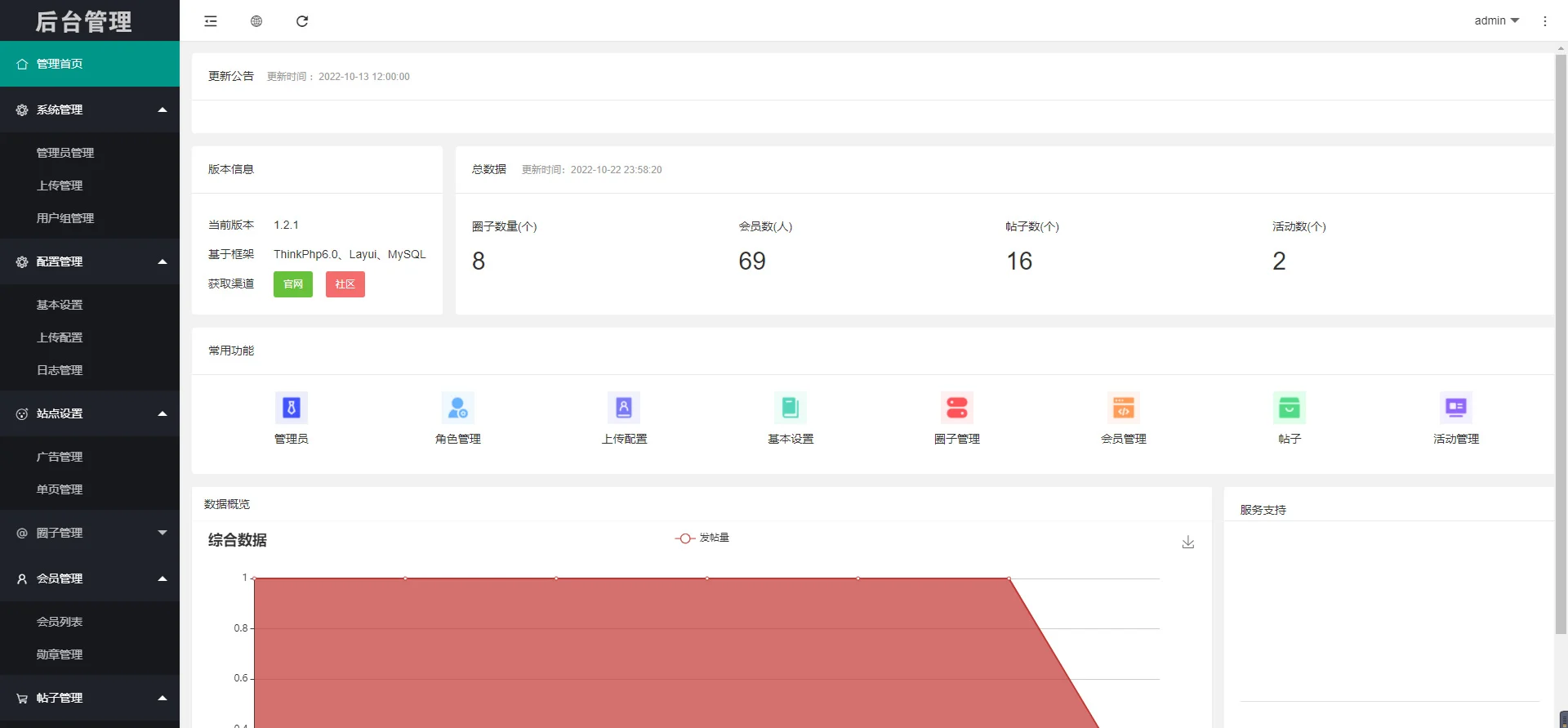Expand the 圈子管理 sidebar menu
This screenshot has width=1568, height=728.
point(90,533)
